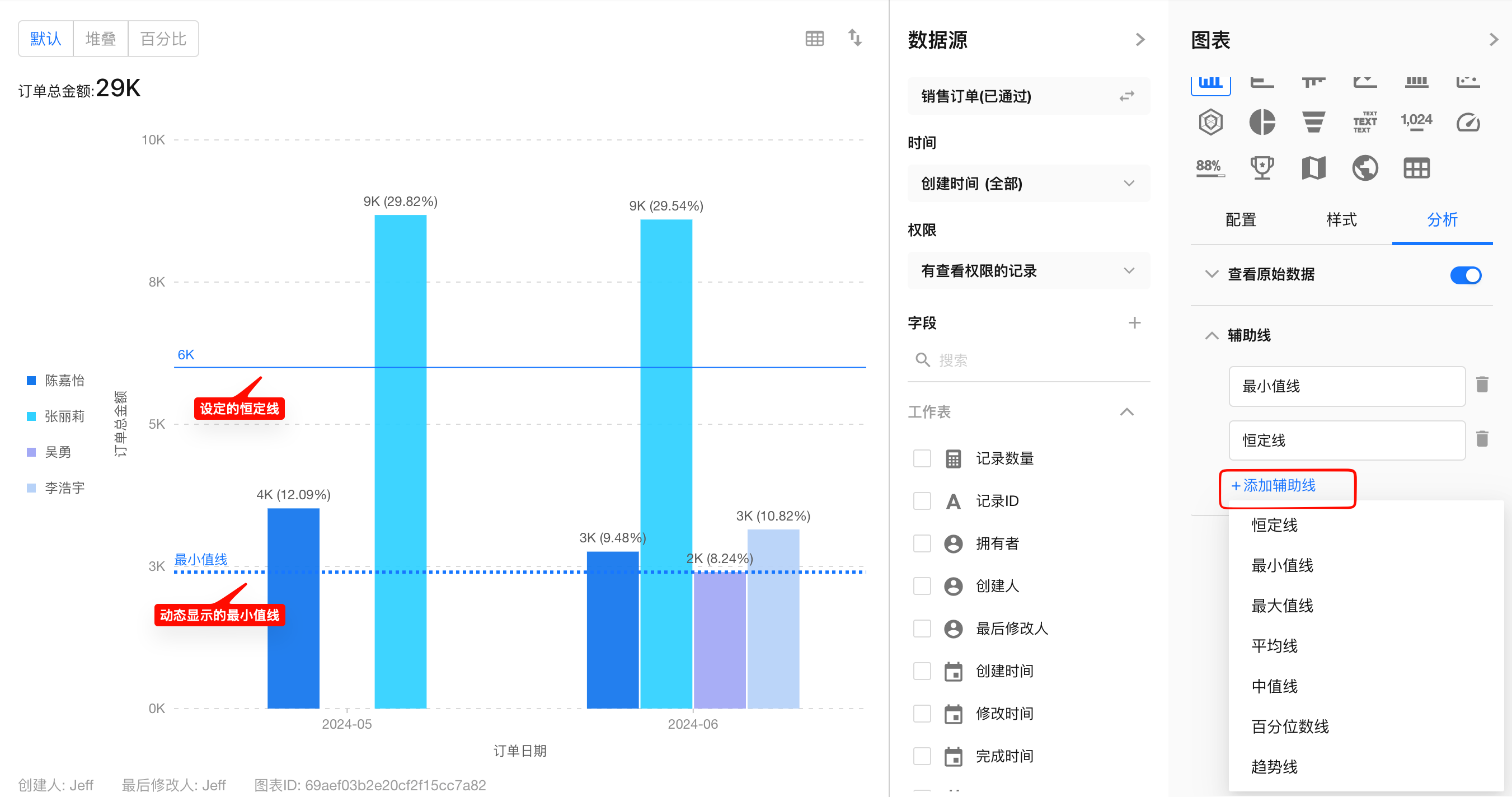Select the trophy ranking chart icon

(1261, 168)
